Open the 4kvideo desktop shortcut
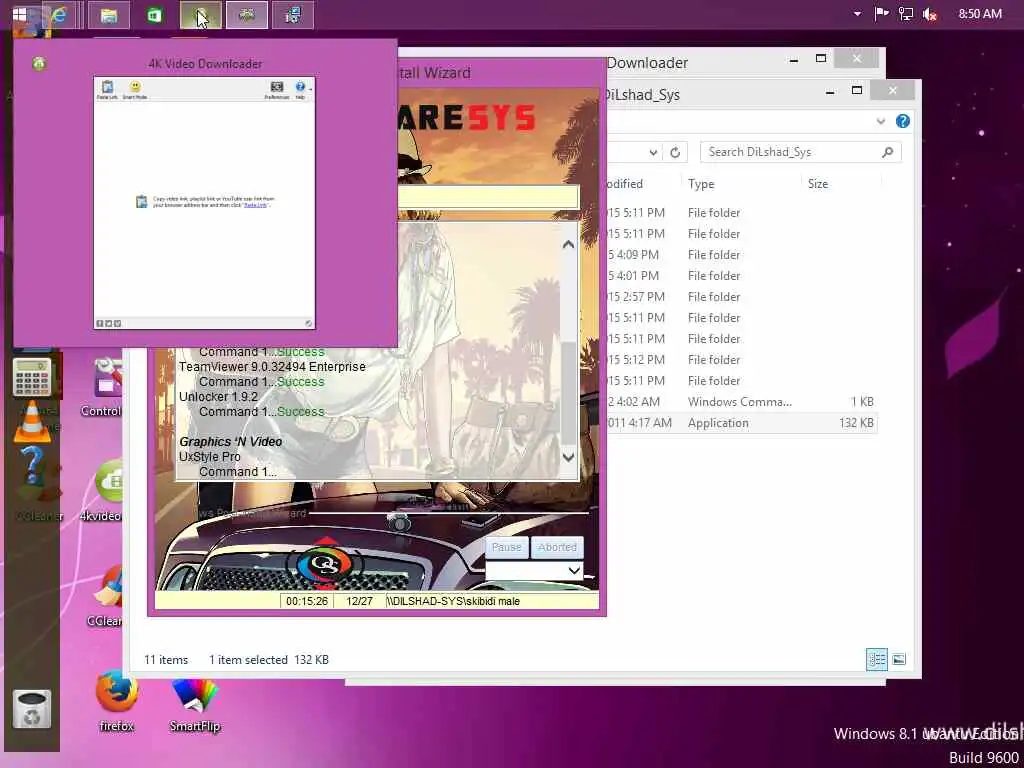1024x768 pixels. [x=104, y=490]
